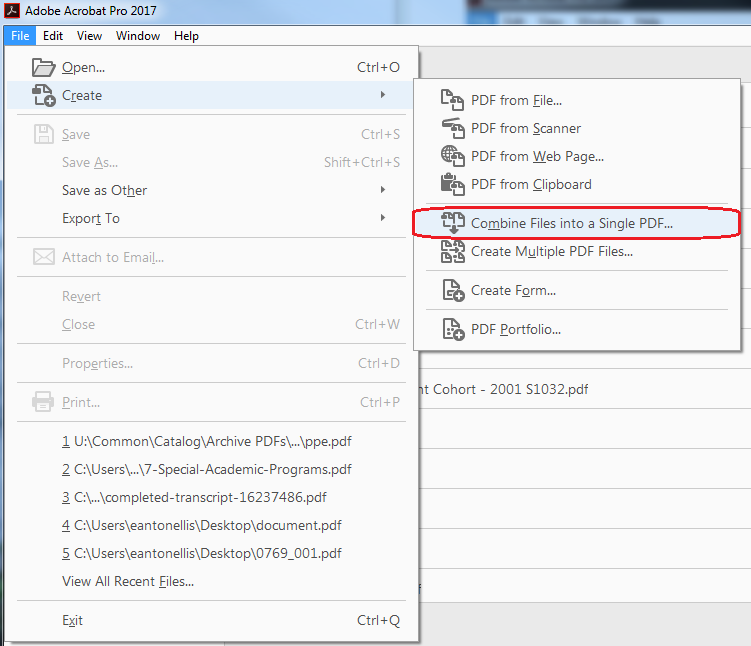
Task: Expand the Create submenu arrow
Action: pos(383,95)
